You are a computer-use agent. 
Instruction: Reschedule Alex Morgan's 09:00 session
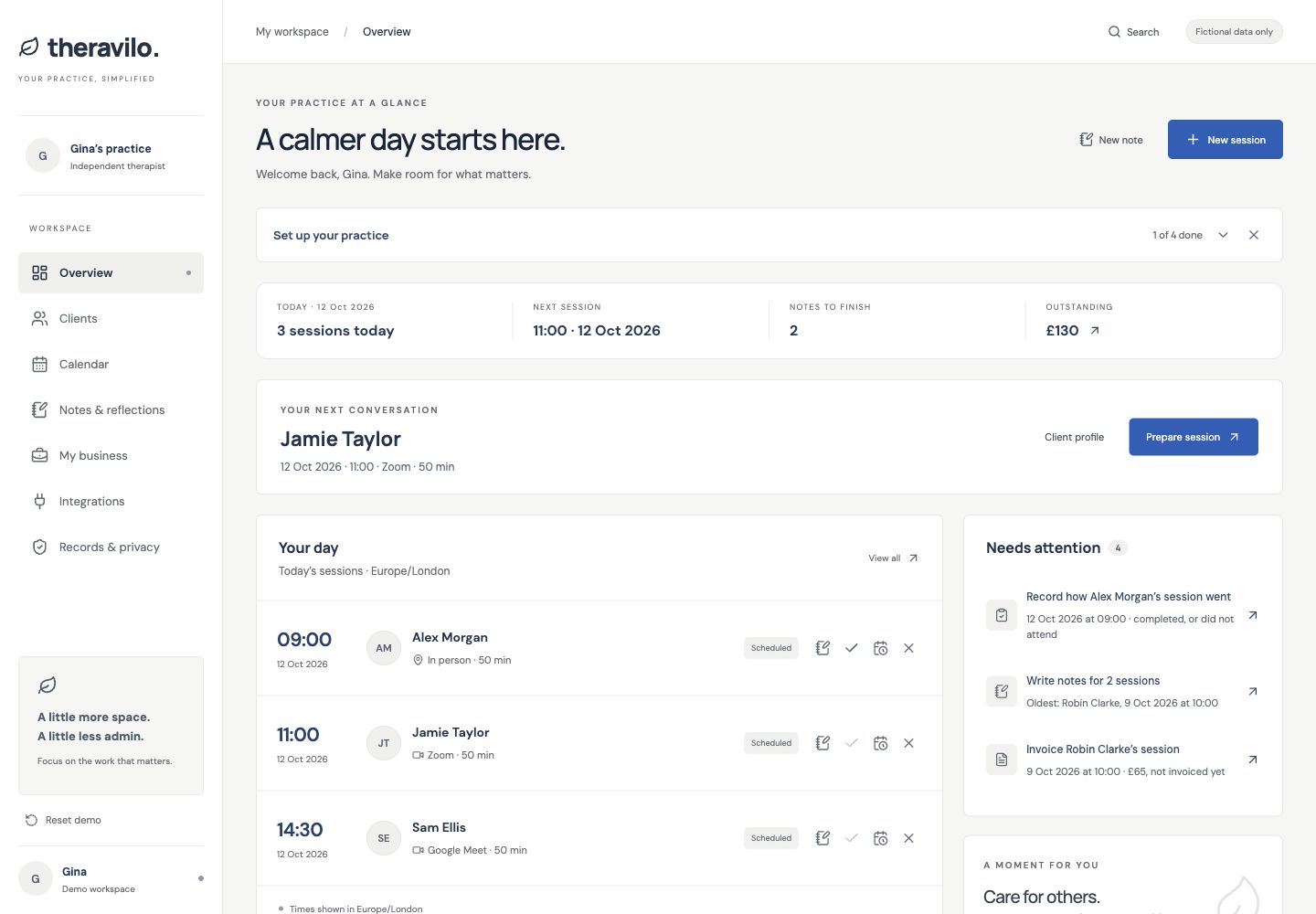[880, 648]
